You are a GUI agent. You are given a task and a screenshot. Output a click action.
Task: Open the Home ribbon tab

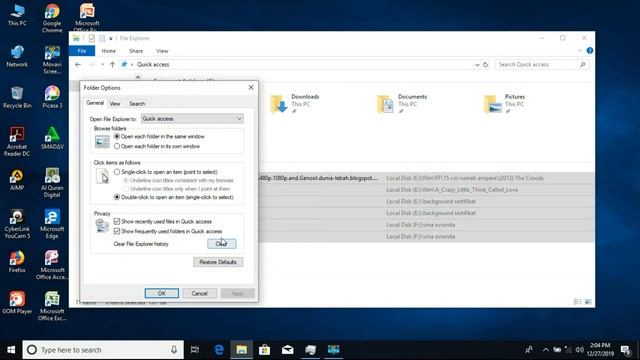(x=108, y=51)
